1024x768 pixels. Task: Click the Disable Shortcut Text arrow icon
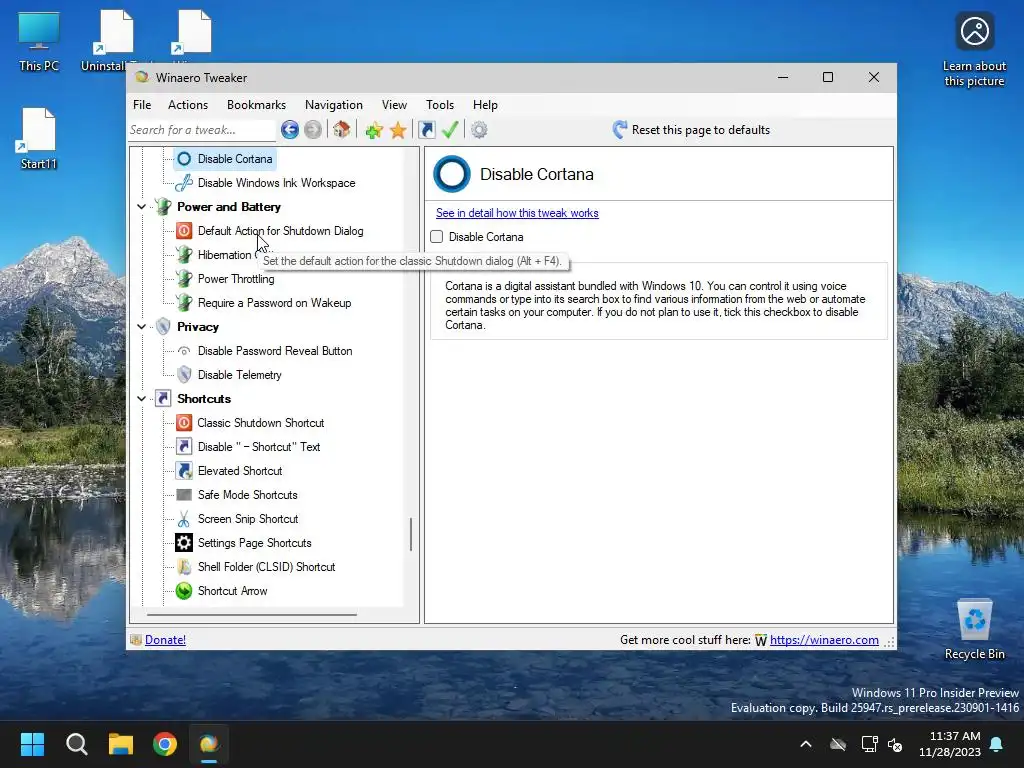click(184, 447)
